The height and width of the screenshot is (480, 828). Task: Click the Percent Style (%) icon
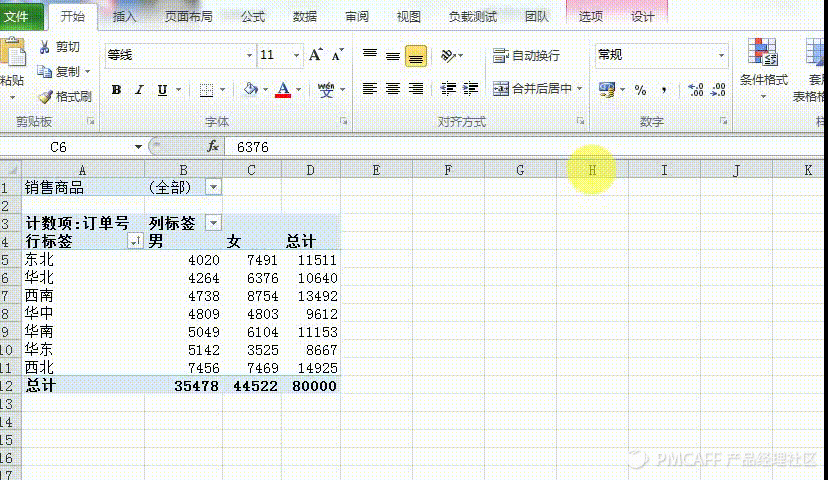(640, 90)
